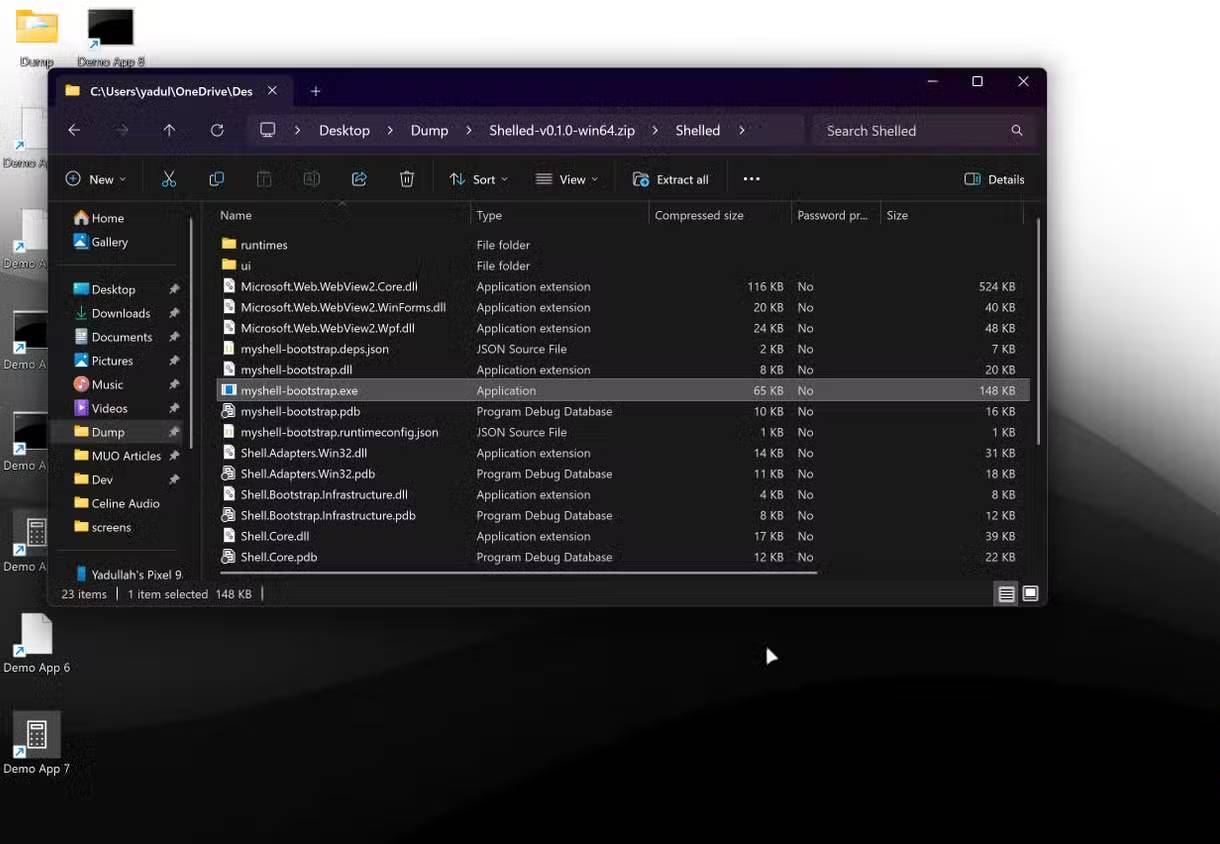Click Desktop in the breadcrumb path
This screenshot has height=844, width=1220.
[x=344, y=130]
